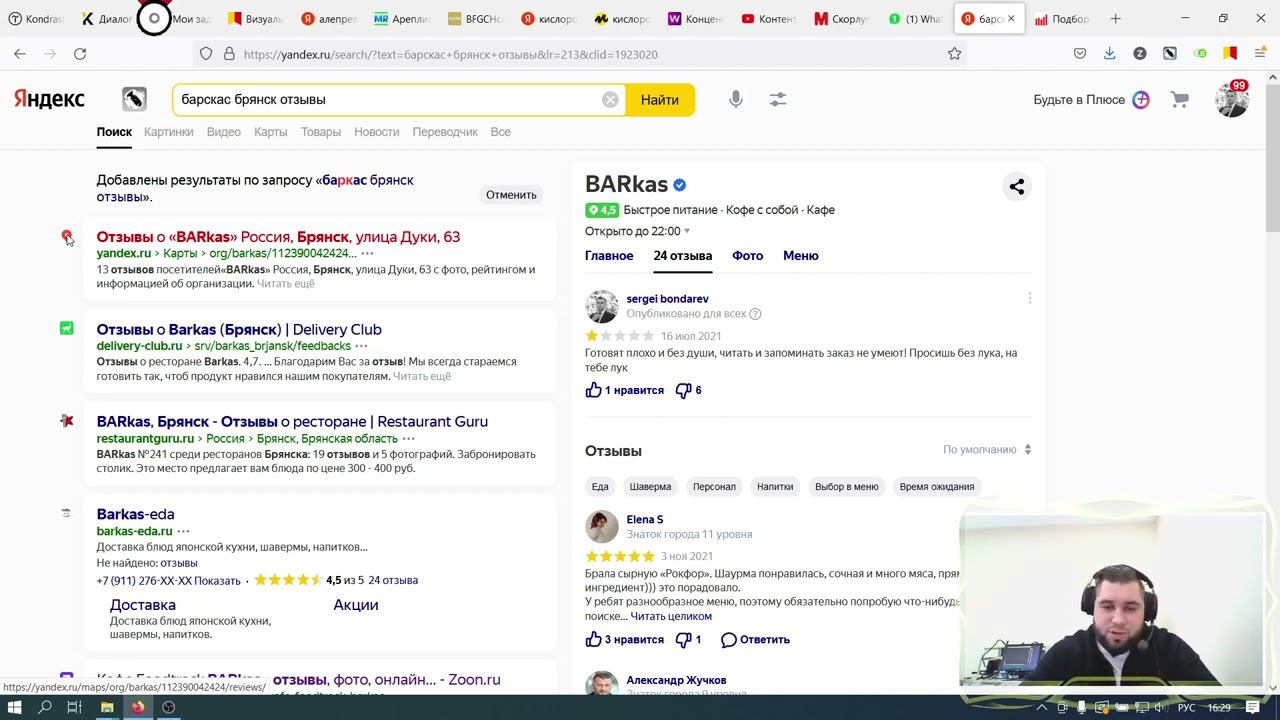Open a new browser tab

coord(1115,18)
